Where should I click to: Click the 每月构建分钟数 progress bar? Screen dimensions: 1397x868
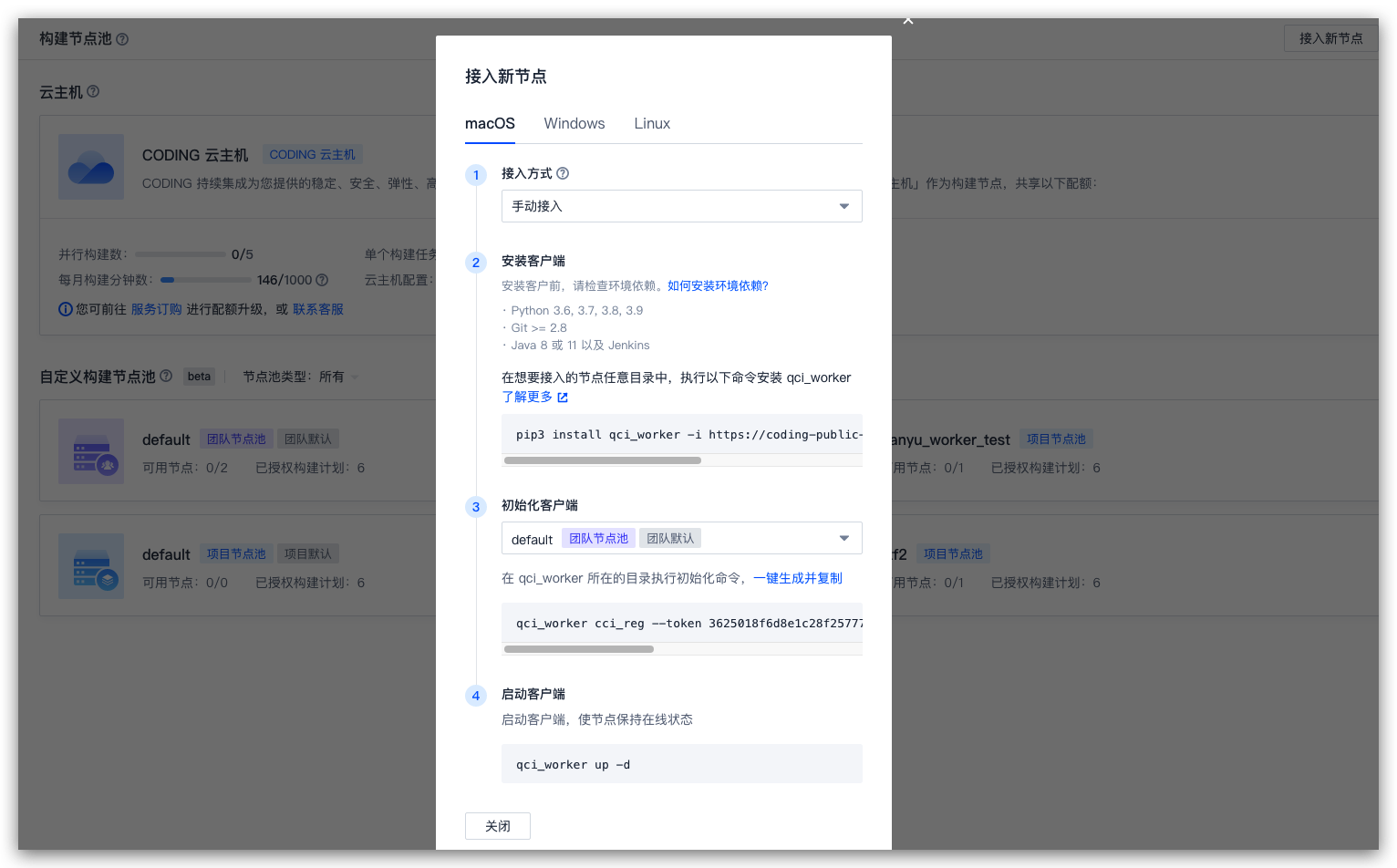(206, 280)
